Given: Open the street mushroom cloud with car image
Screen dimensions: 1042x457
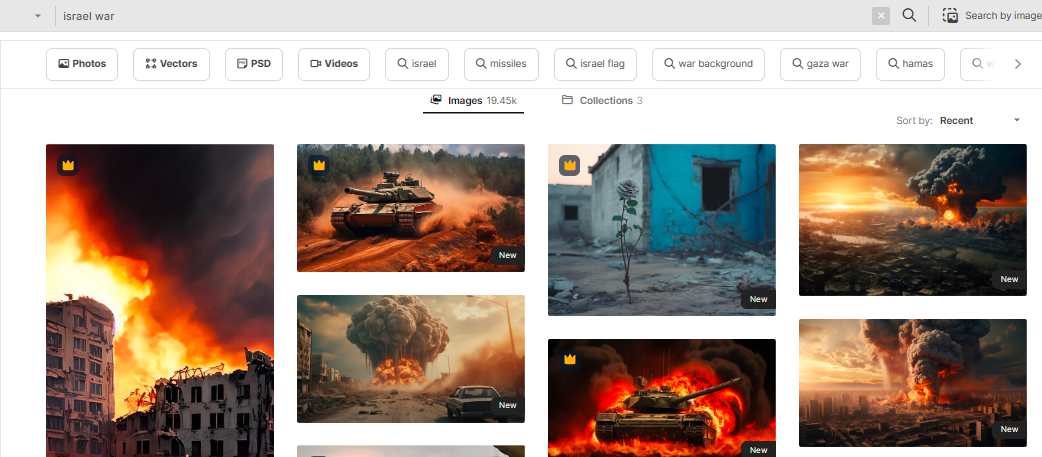Looking at the screenshot, I should pyautogui.click(x=411, y=359).
